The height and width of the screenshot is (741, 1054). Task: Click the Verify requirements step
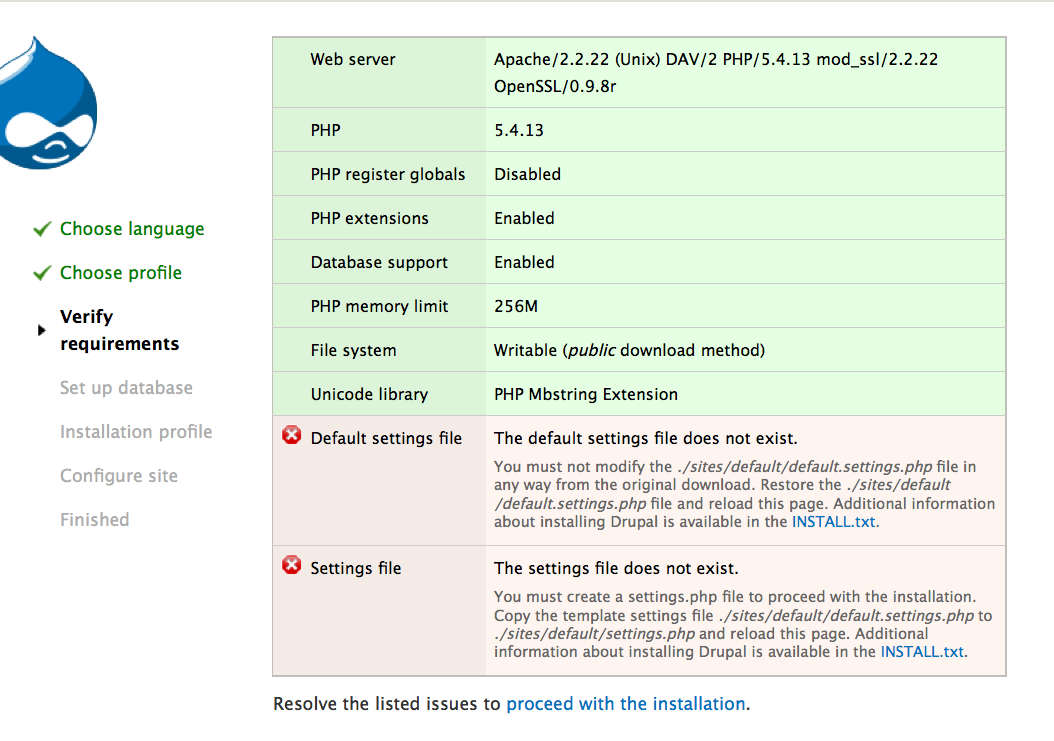[119, 330]
